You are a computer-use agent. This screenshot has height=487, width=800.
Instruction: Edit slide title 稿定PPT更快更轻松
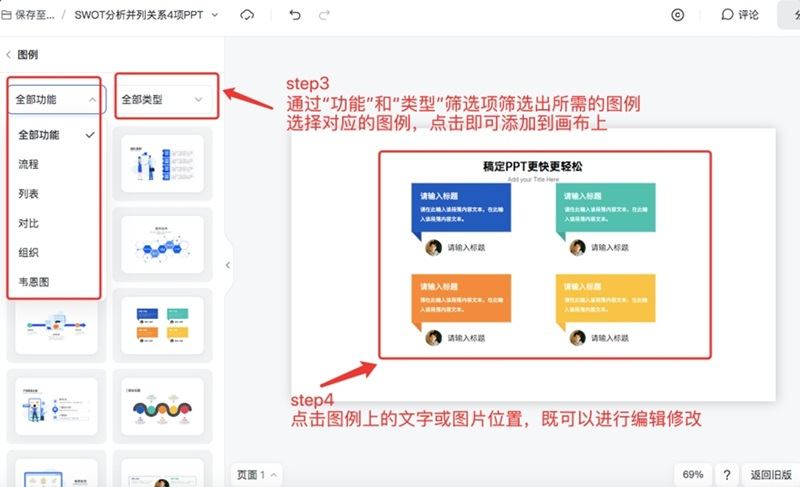coord(533,166)
